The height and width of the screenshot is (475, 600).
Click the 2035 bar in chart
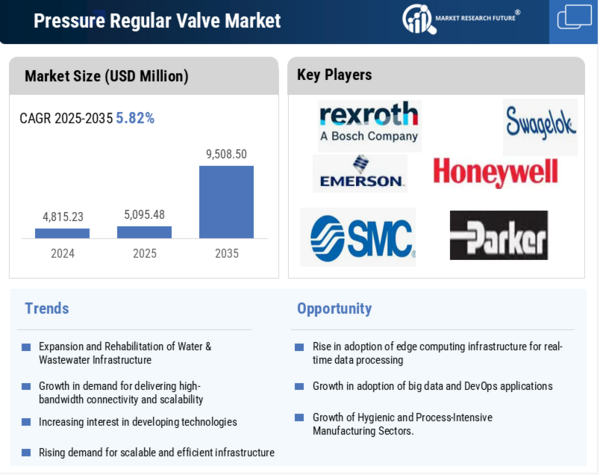click(226, 202)
